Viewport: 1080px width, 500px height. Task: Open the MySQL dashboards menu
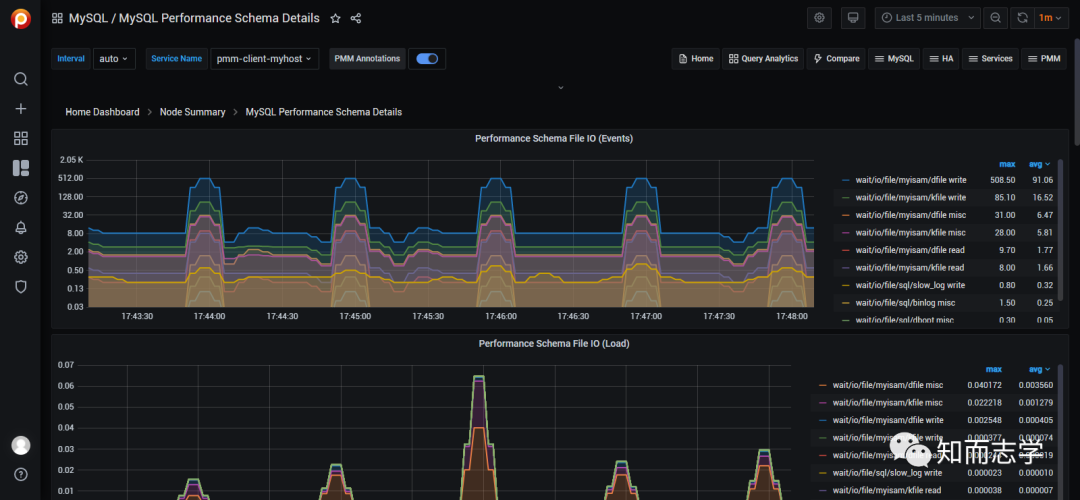tap(893, 59)
